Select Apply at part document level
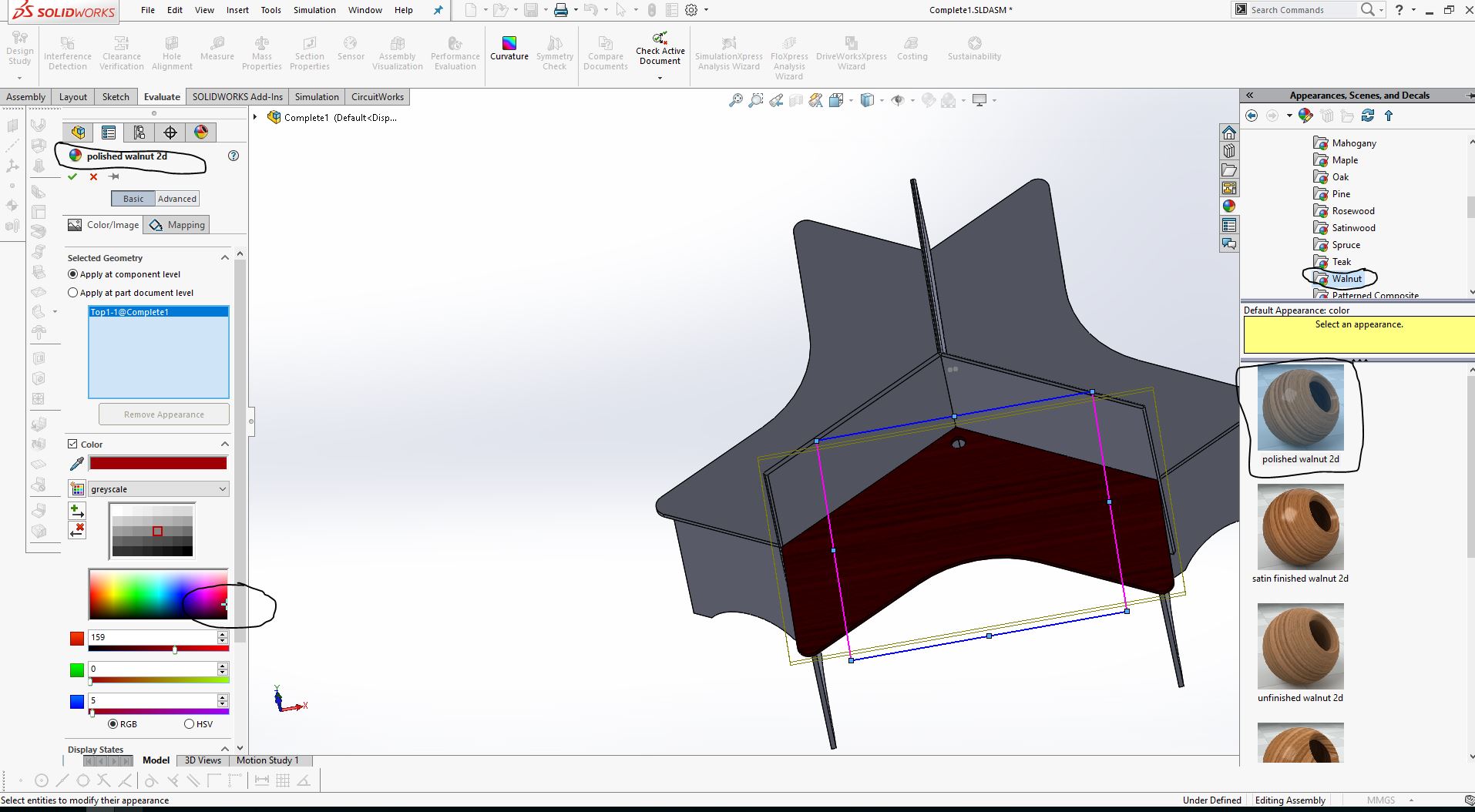The image size is (1475, 812). (73, 293)
